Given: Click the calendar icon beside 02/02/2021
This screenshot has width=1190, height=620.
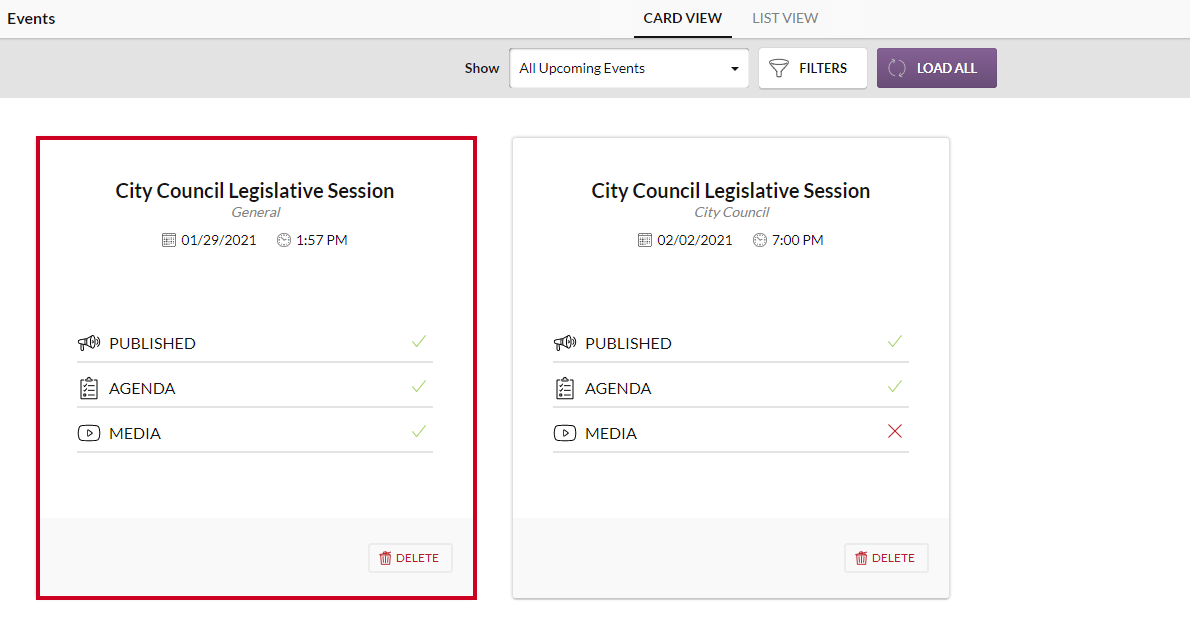Looking at the screenshot, I should tap(645, 240).
